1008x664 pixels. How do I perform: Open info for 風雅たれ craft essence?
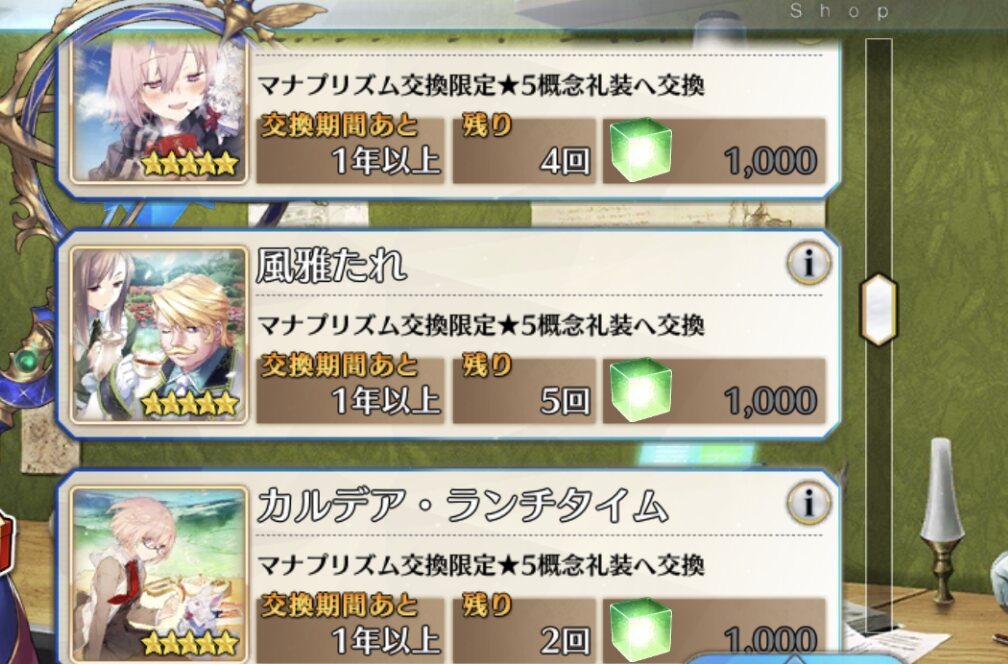[809, 263]
